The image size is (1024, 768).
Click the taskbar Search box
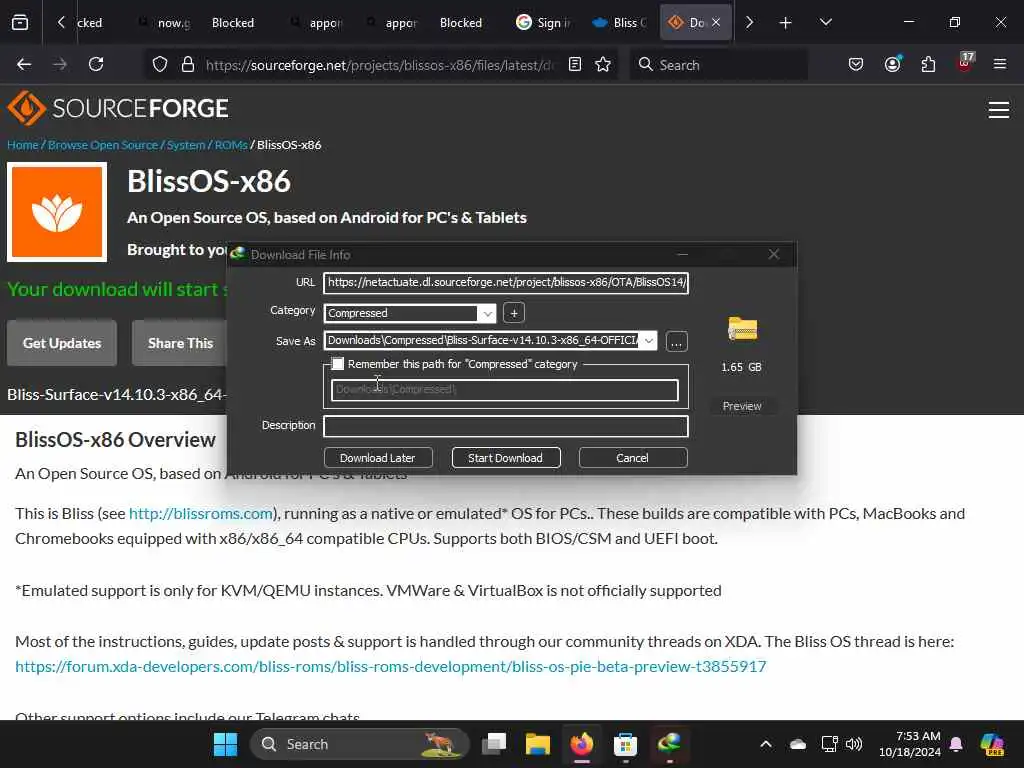(360, 744)
